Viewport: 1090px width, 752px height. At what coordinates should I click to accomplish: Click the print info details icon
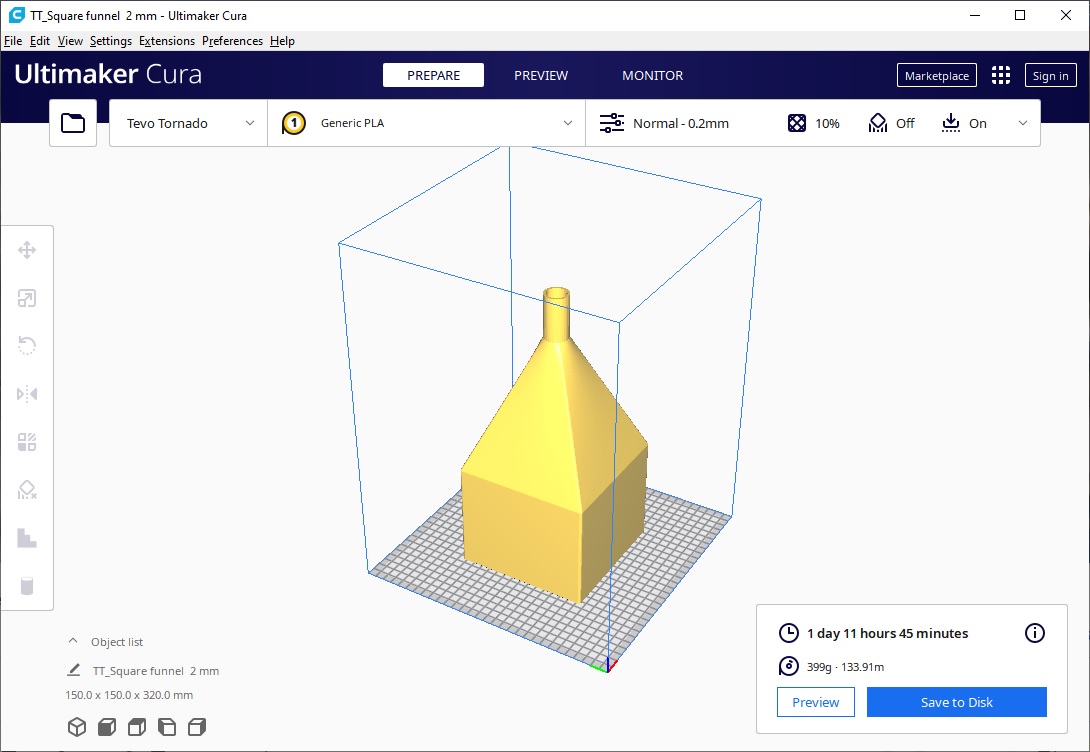(x=1035, y=633)
